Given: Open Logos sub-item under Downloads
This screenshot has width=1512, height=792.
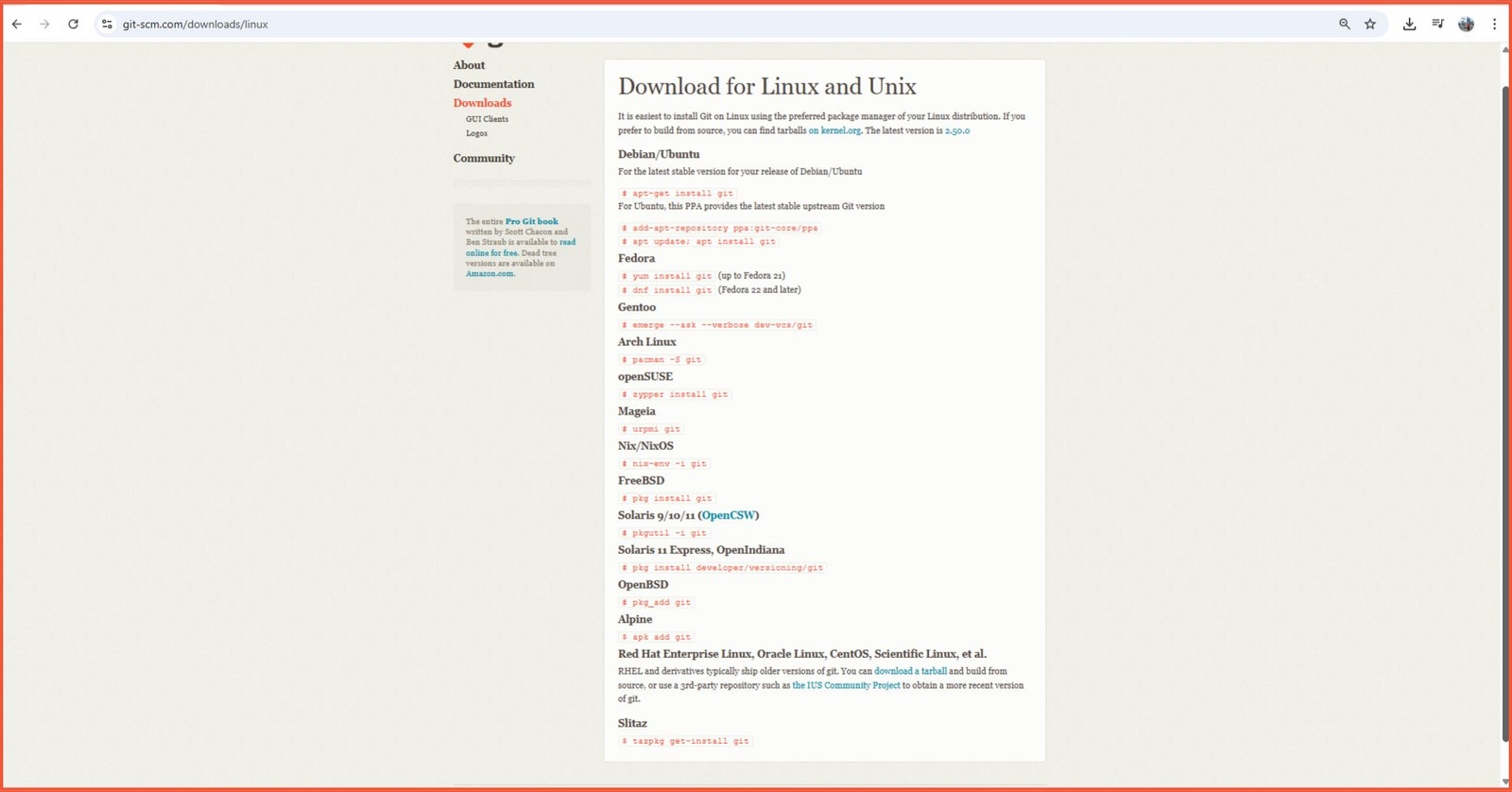Looking at the screenshot, I should click(476, 133).
